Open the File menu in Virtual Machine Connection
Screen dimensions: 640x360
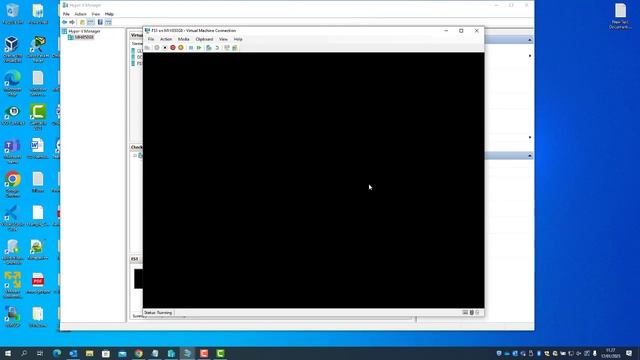(x=151, y=39)
